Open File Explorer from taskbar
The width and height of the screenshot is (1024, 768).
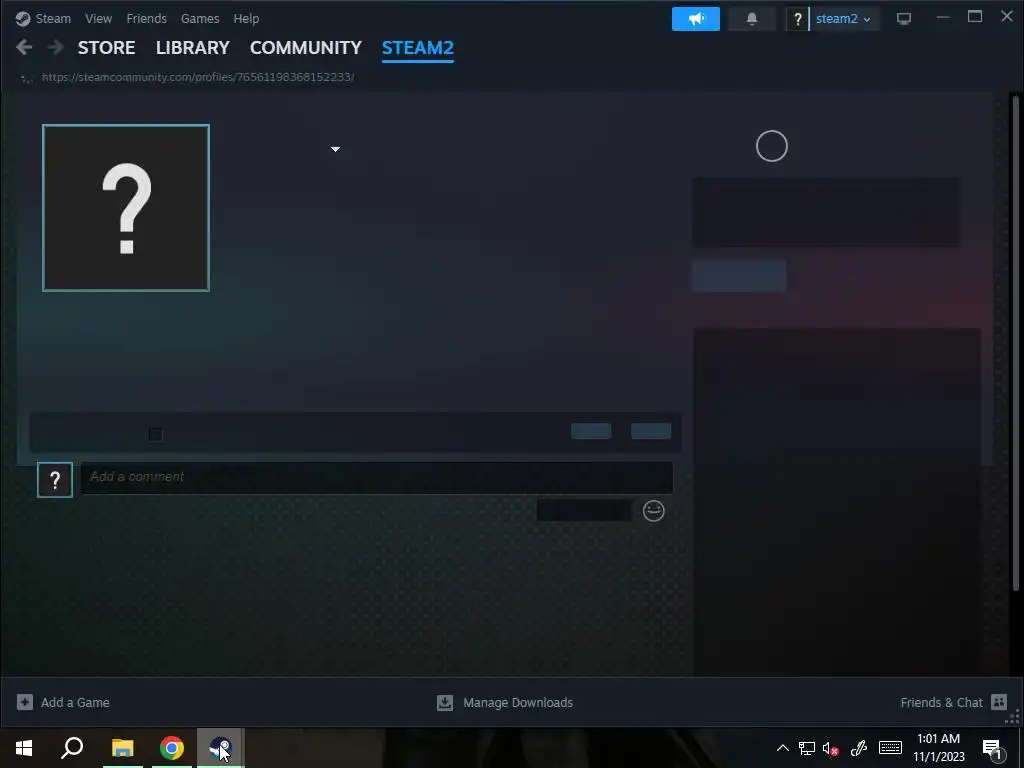coord(122,748)
